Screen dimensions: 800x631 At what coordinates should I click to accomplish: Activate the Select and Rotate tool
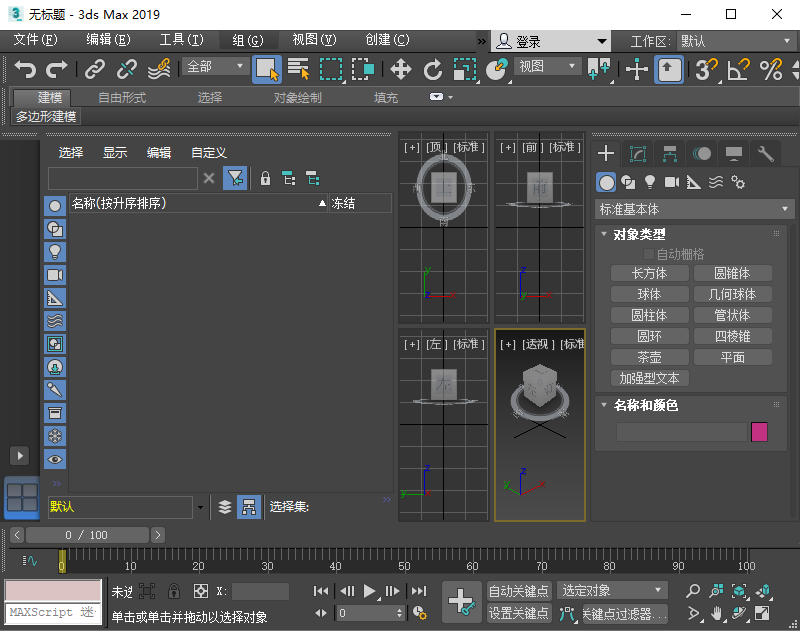tap(433, 69)
